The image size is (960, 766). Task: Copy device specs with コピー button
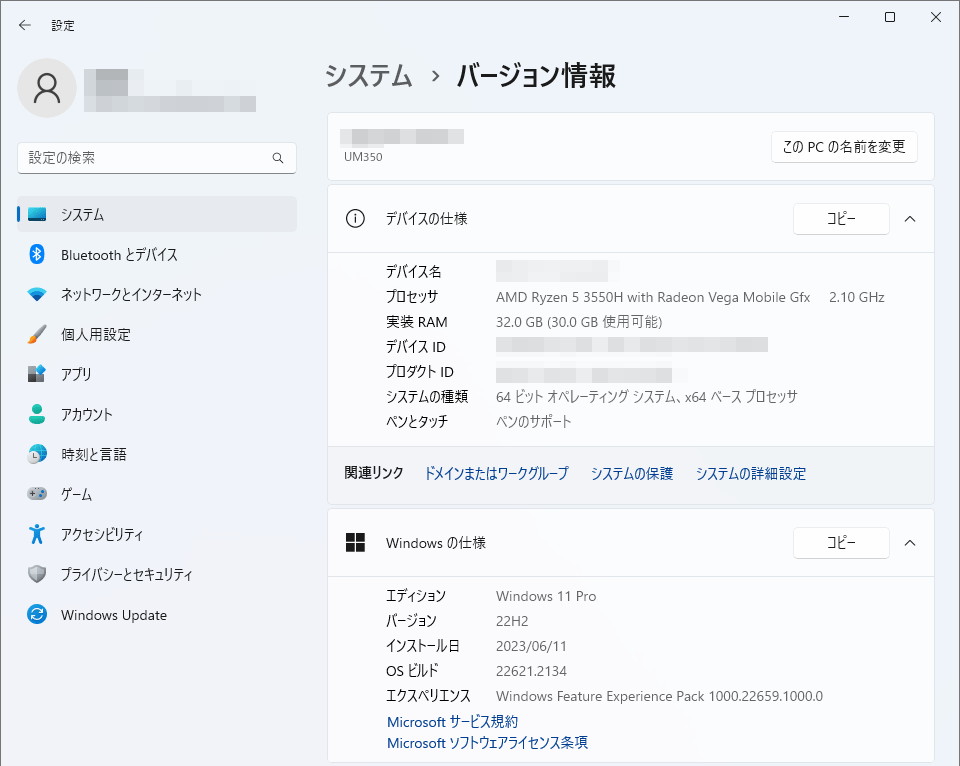point(841,219)
